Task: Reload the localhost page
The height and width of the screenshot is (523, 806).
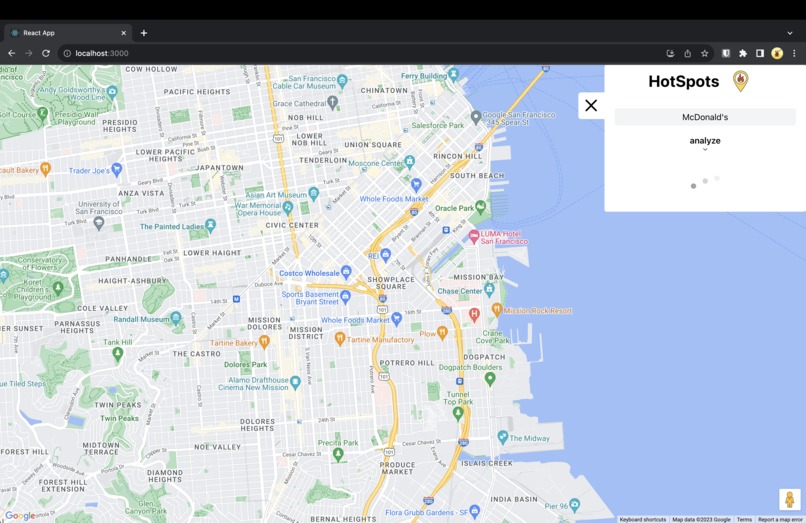Action: pyautogui.click(x=46, y=53)
